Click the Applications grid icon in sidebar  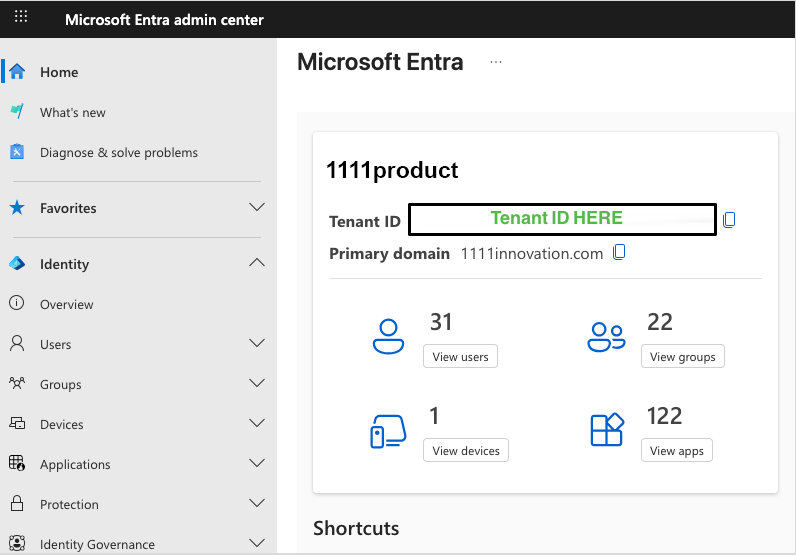point(17,463)
